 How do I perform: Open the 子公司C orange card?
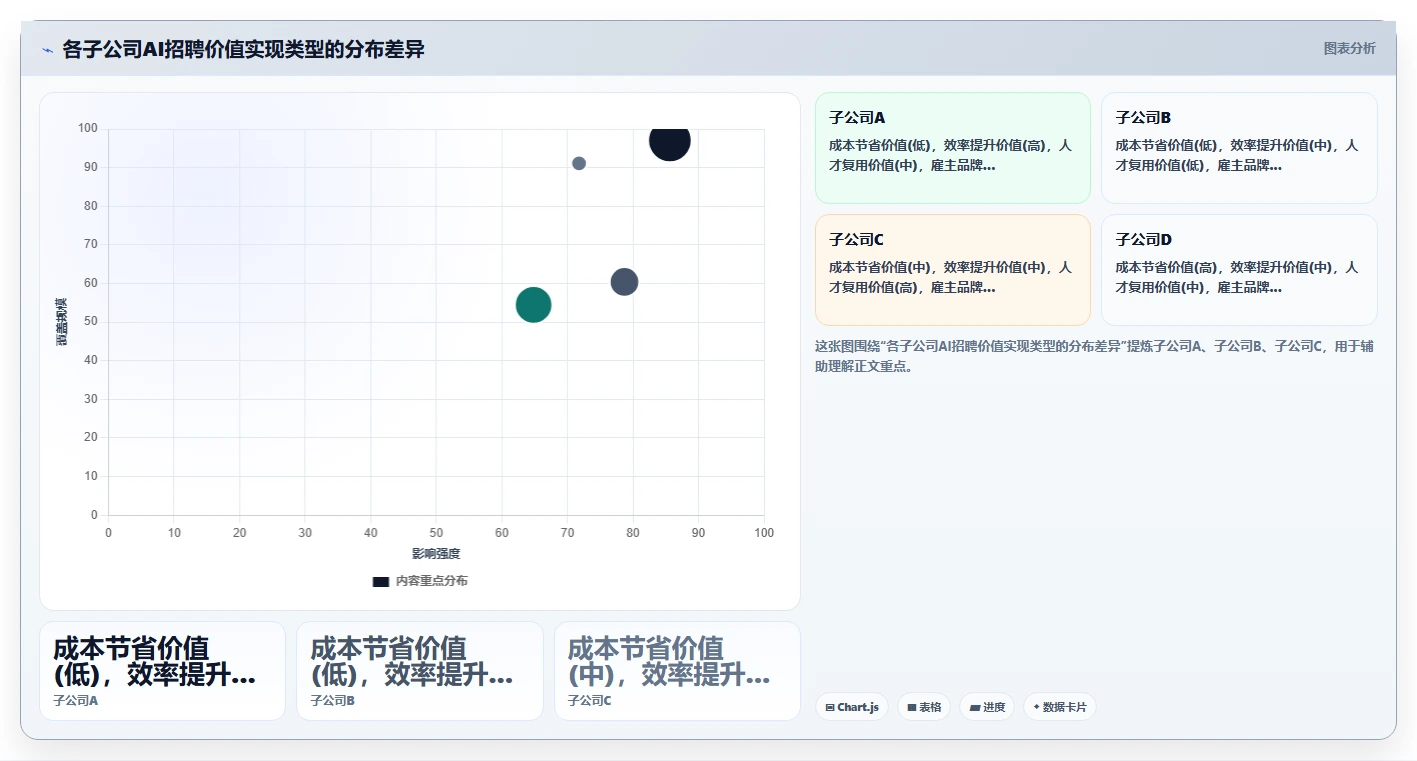coord(952,270)
